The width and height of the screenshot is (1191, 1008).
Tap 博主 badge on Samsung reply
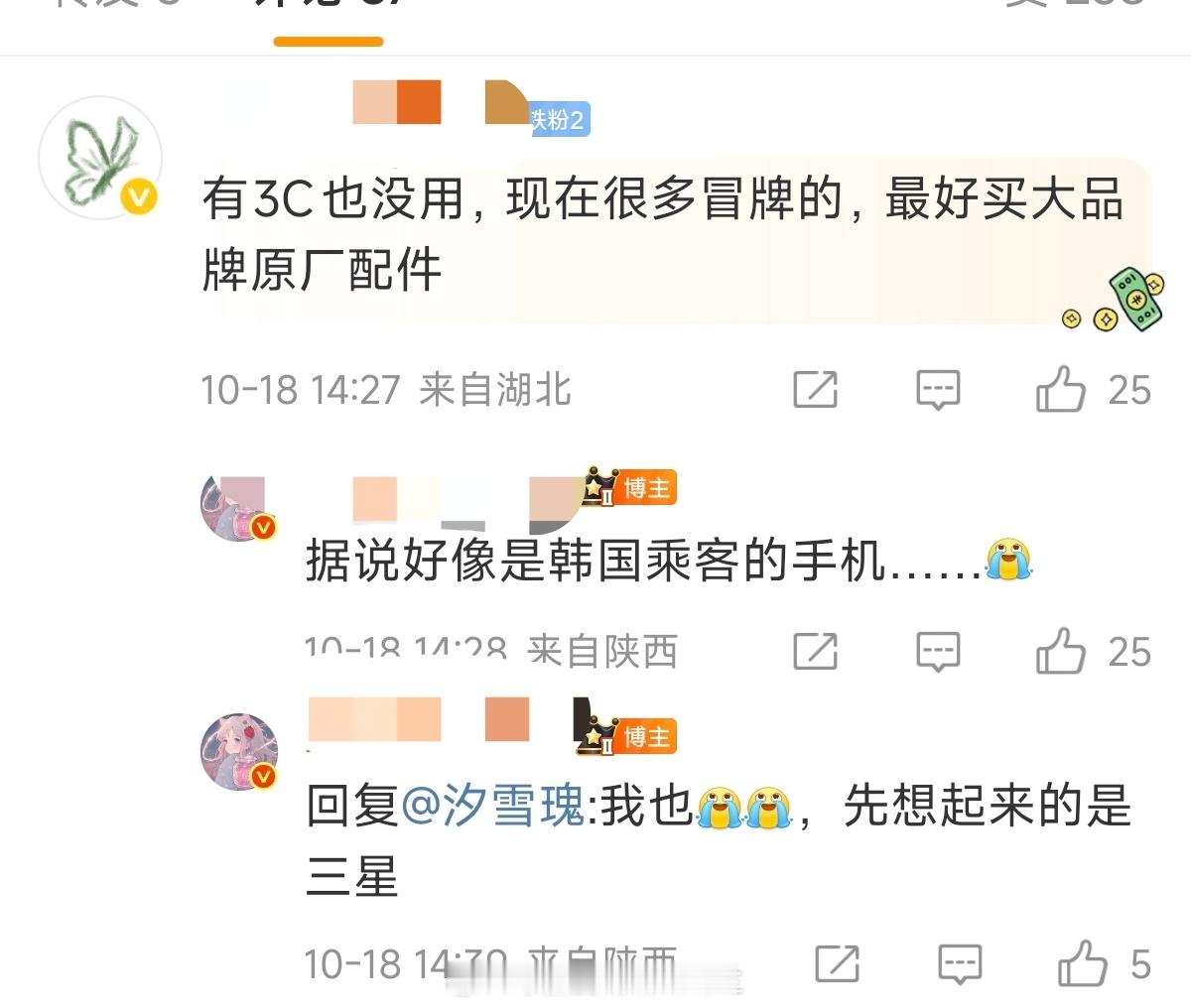click(630, 736)
